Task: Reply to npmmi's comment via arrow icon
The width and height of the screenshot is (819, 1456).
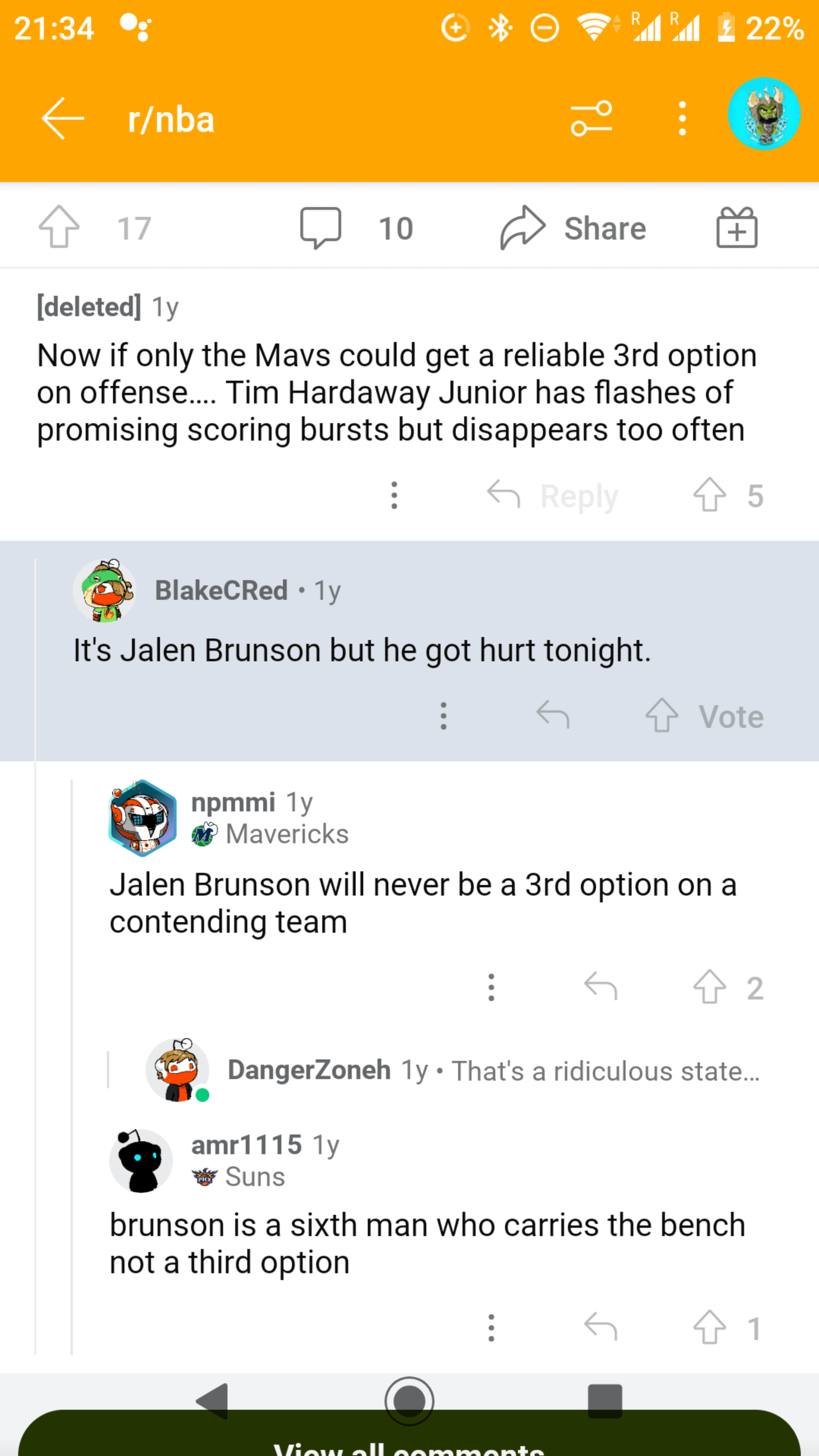Action: point(600,987)
